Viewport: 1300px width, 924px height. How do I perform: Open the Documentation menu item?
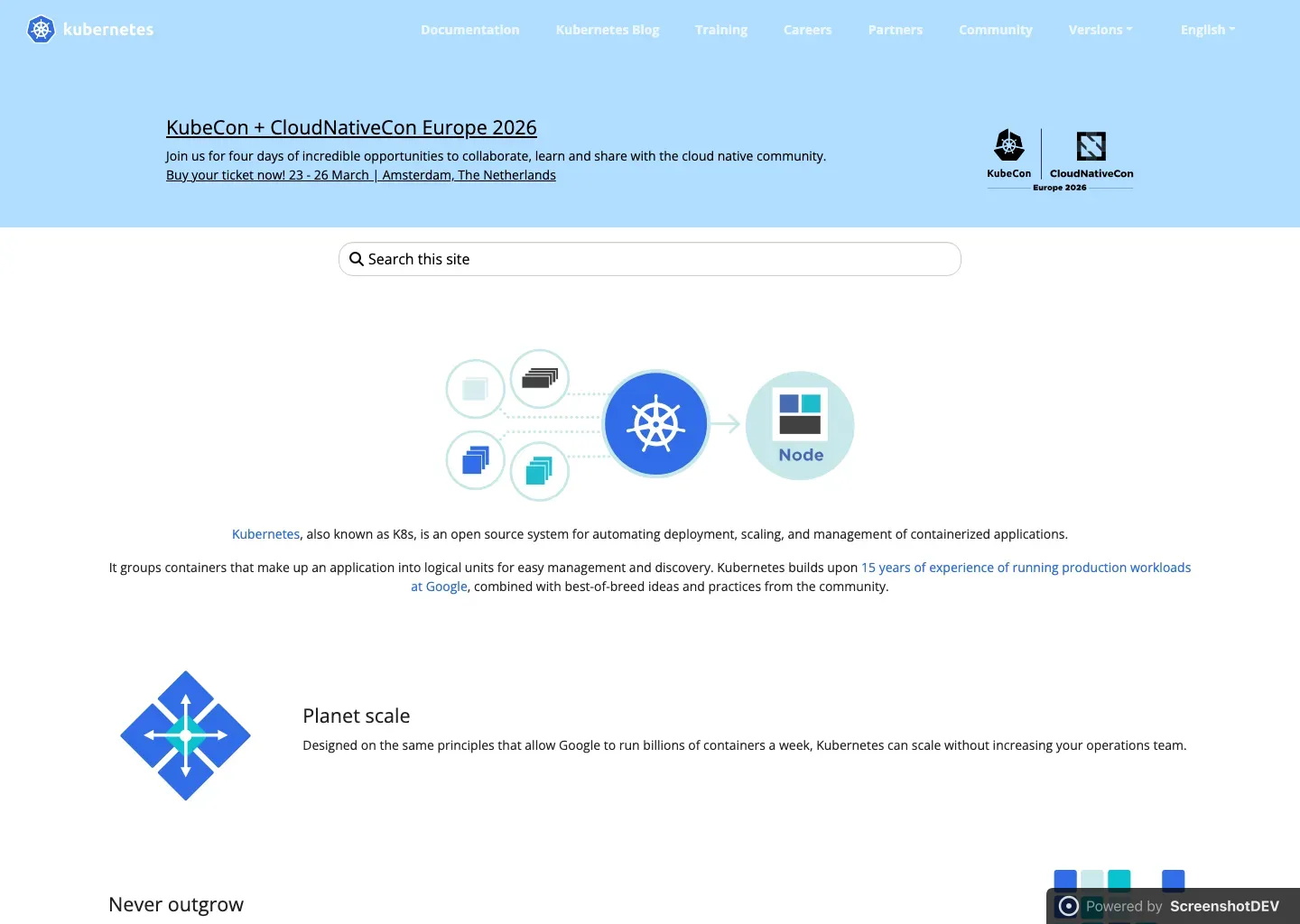[x=470, y=30]
